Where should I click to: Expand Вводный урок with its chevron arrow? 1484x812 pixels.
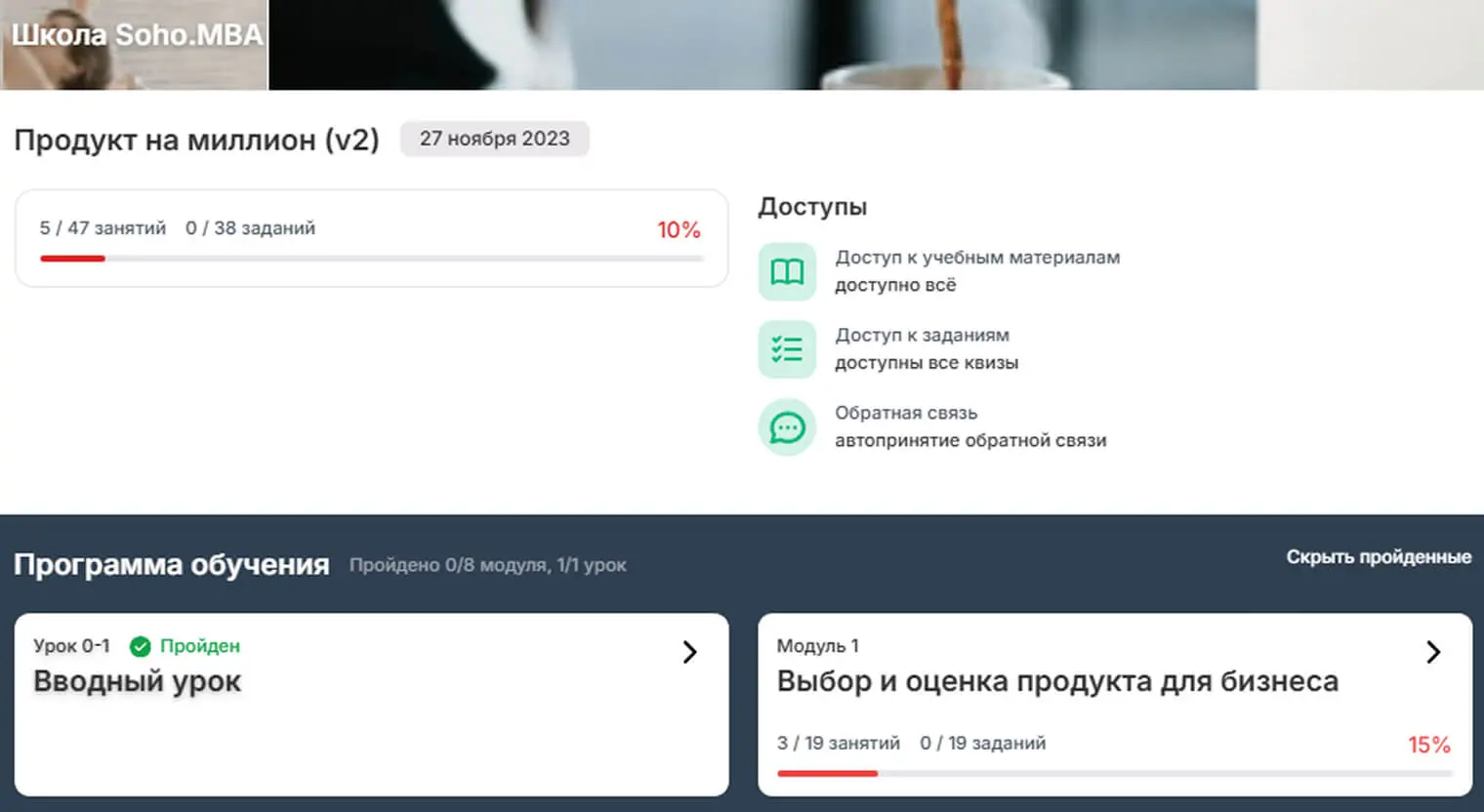point(690,652)
